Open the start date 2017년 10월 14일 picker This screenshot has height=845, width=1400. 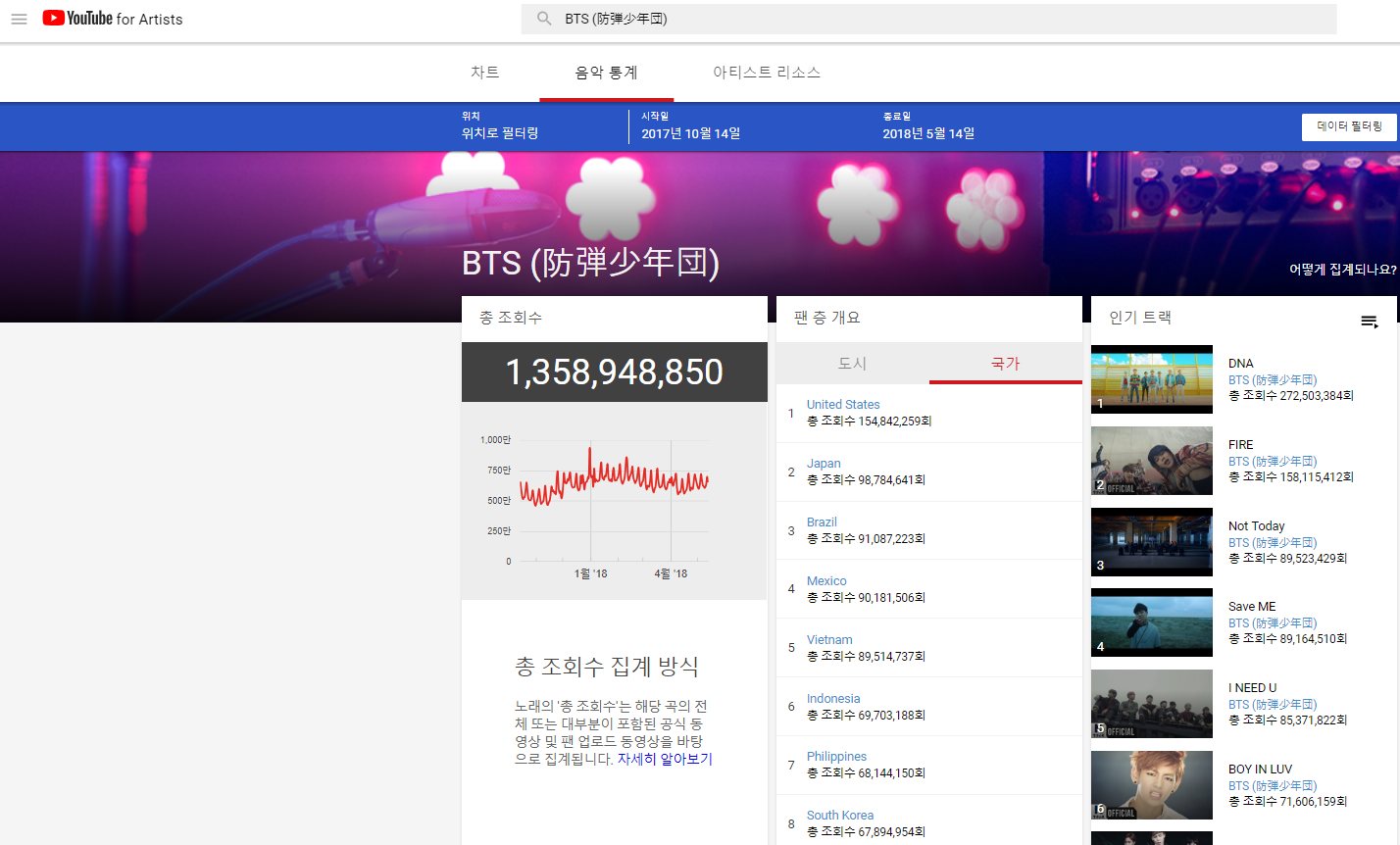pos(691,132)
